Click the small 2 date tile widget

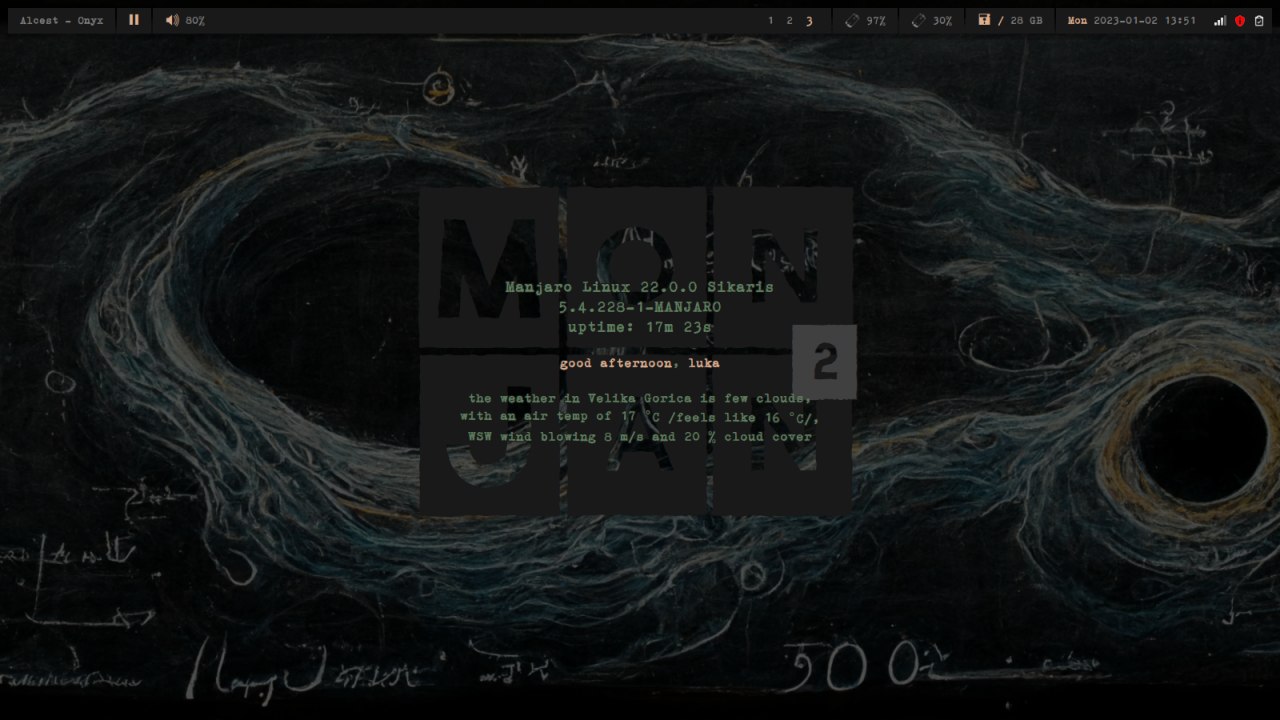coord(825,363)
